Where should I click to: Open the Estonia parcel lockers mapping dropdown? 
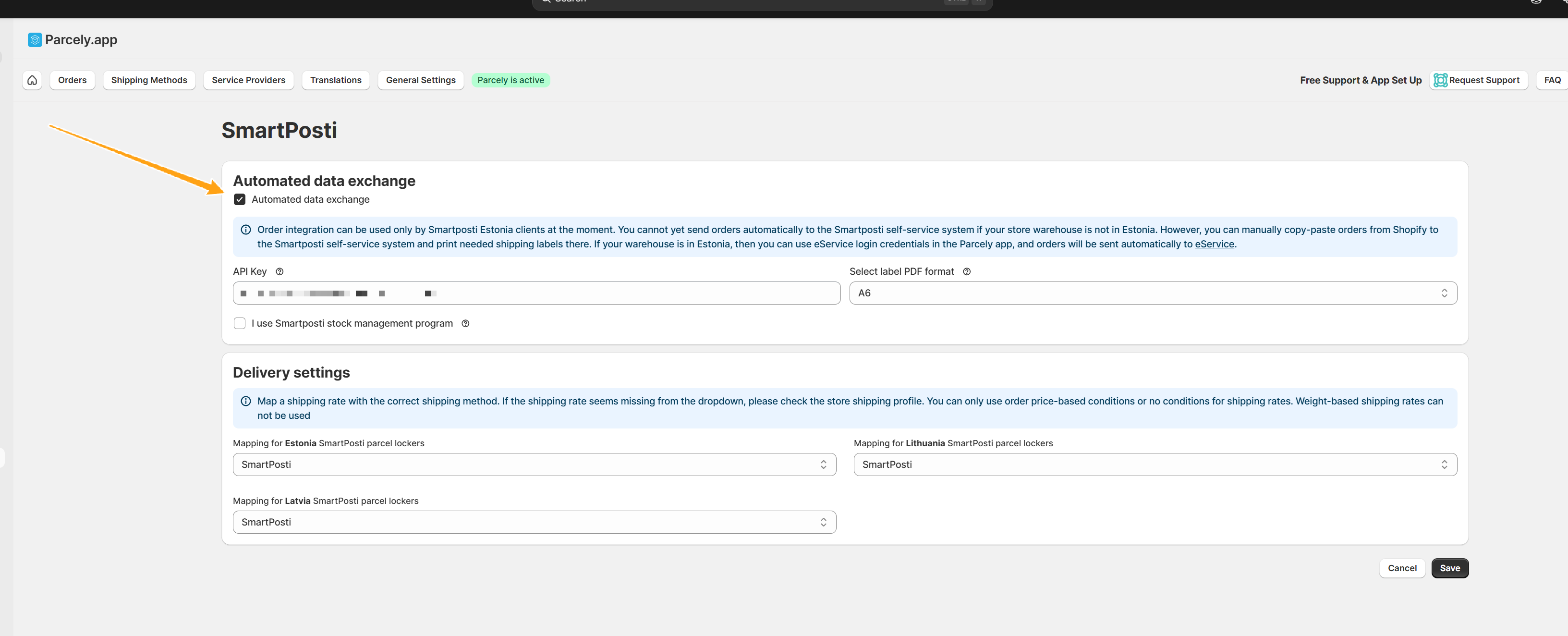534,465
